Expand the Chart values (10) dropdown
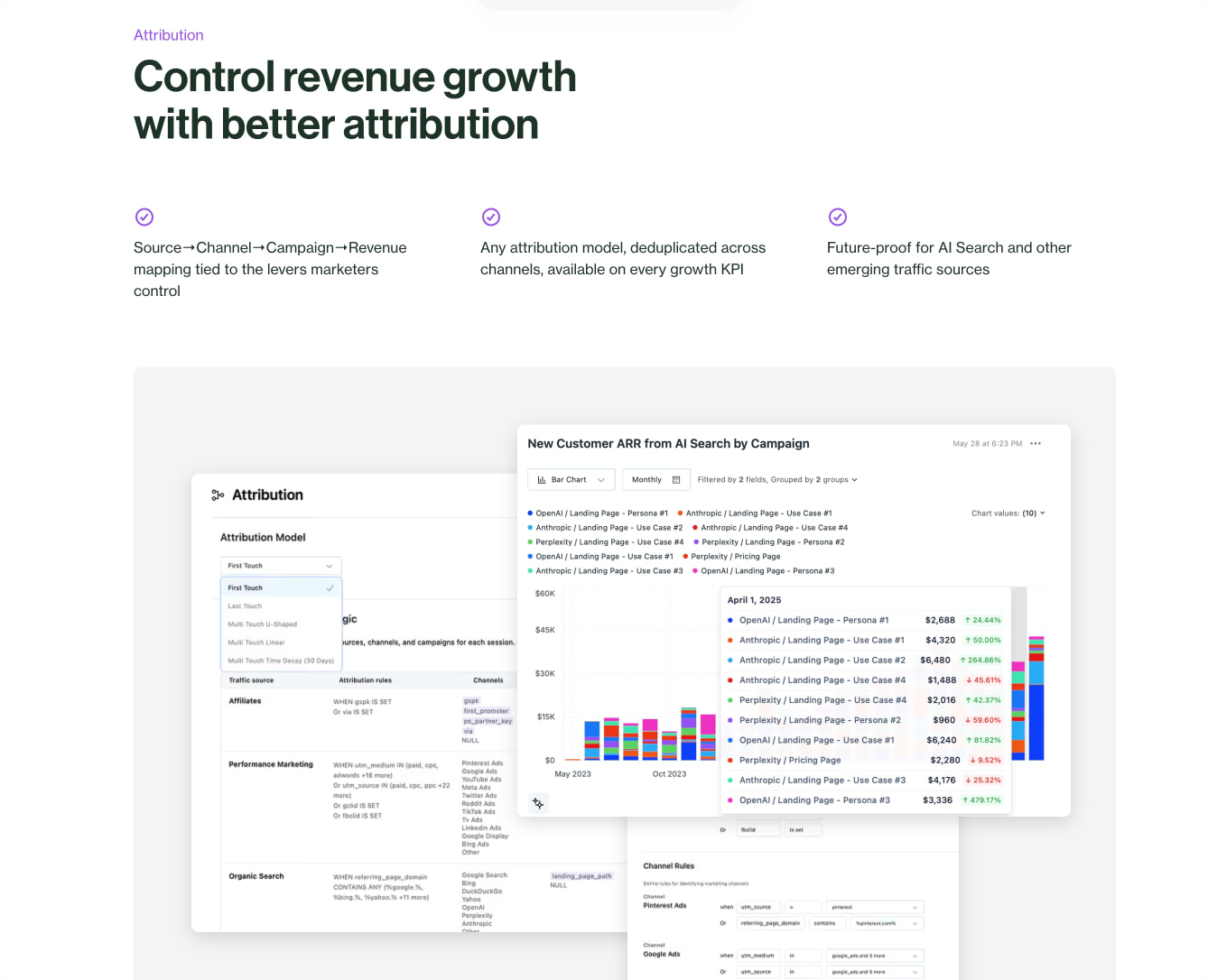Image resolution: width=1208 pixels, height=980 pixels. tap(1008, 513)
